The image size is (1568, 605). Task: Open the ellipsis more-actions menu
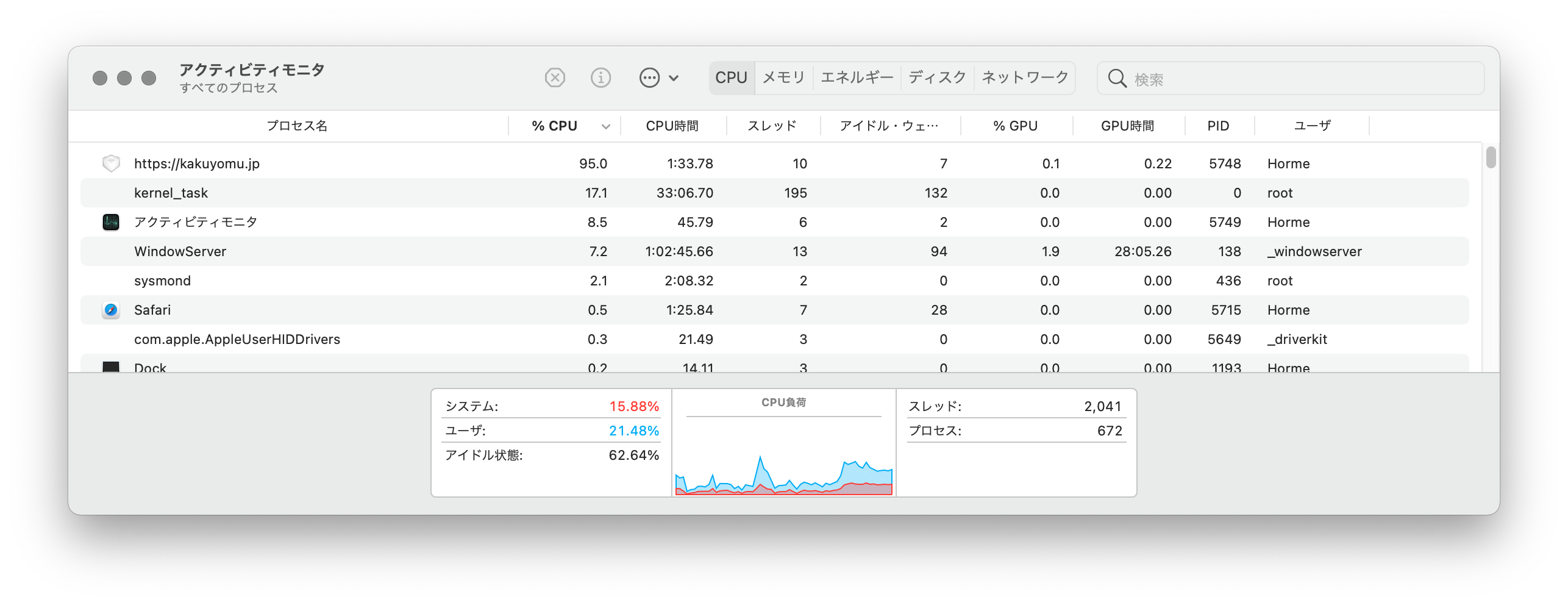click(x=658, y=78)
